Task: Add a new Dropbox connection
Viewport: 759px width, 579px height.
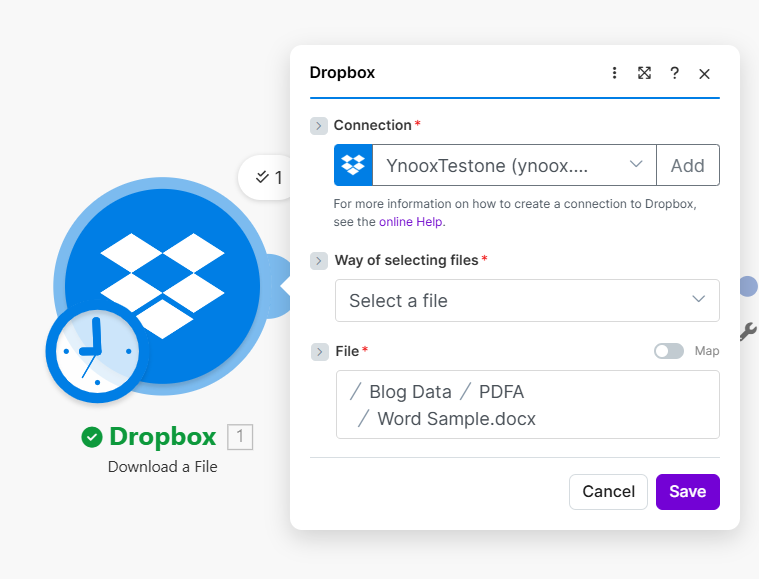Action: (688, 165)
